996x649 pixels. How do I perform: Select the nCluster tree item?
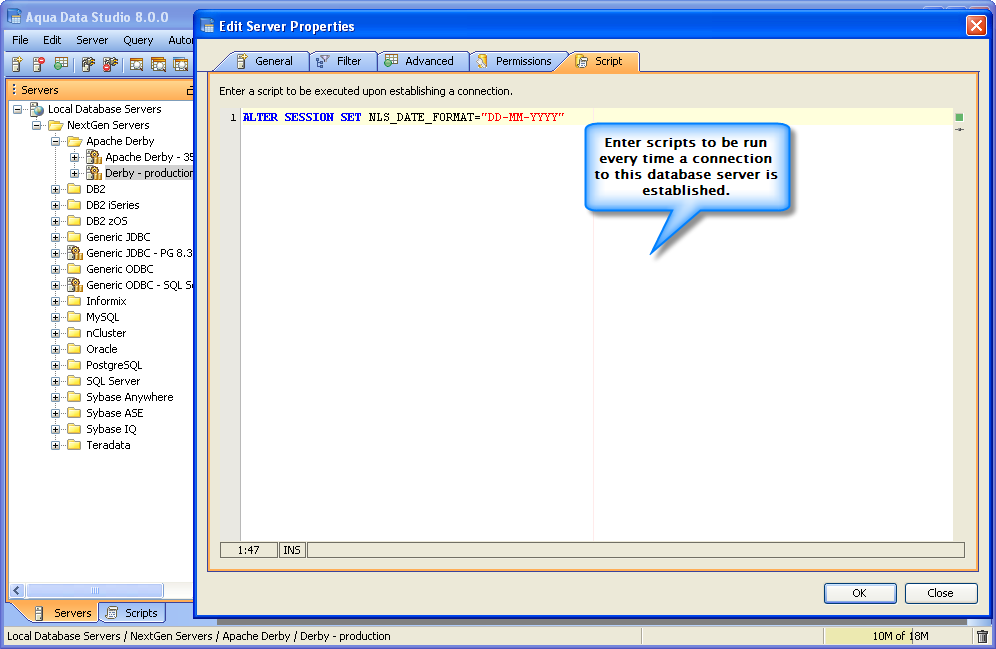click(x=106, y=333)
